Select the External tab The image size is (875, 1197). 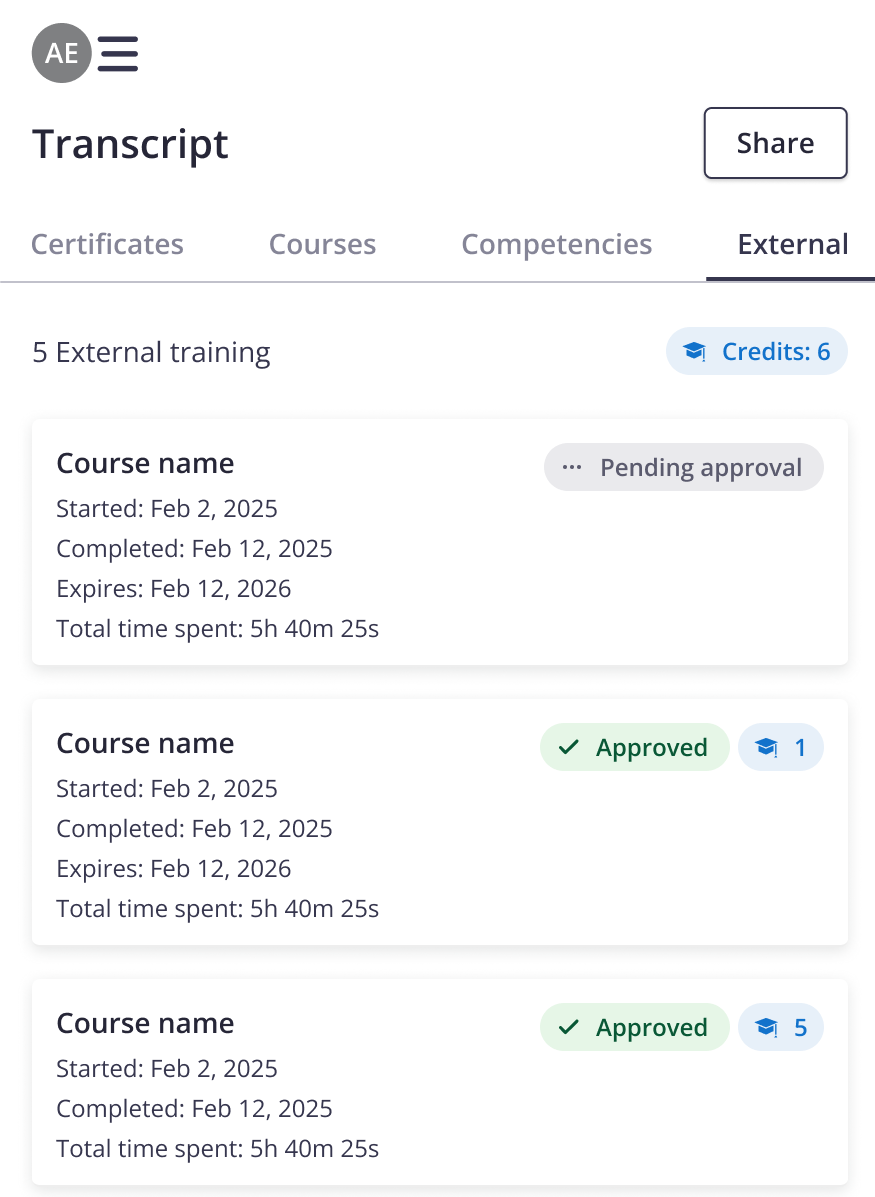click(792, 245)
